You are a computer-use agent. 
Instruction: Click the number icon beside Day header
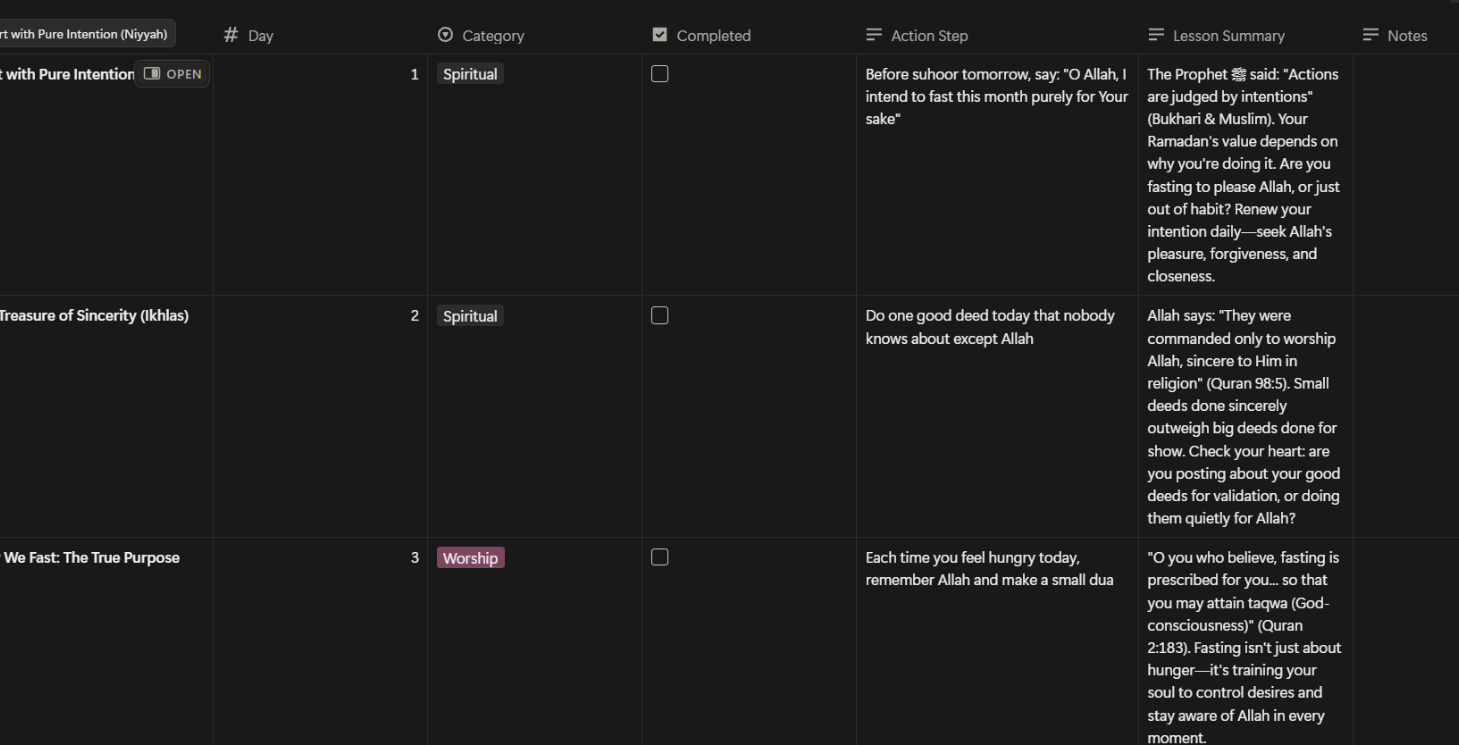pos(231,35)
